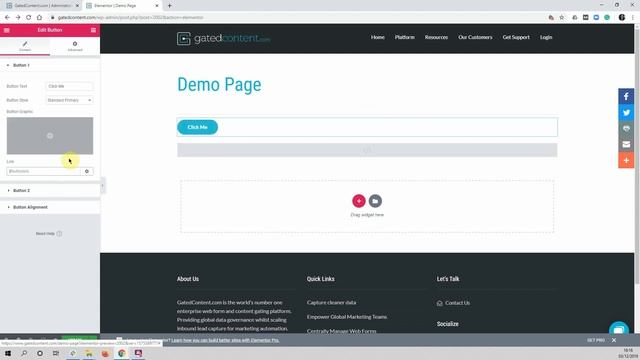Viewport: 640px width, 360px height.
Task: Switch to the Advanced tab
Action: pos(75,46)
